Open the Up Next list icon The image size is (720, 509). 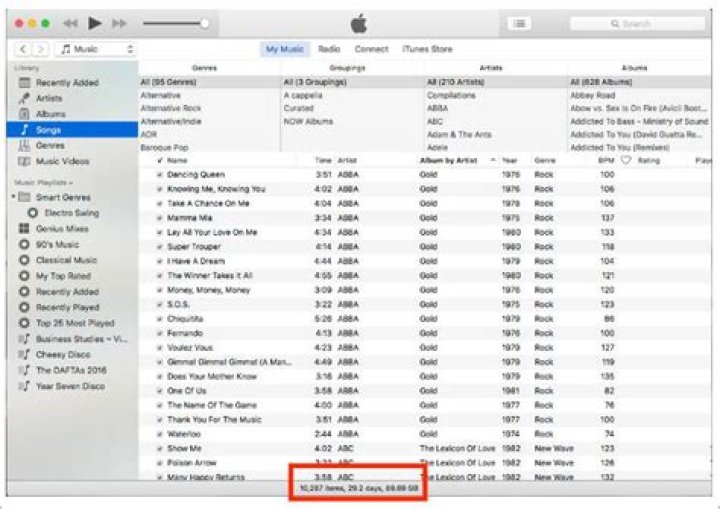point(519,23)
